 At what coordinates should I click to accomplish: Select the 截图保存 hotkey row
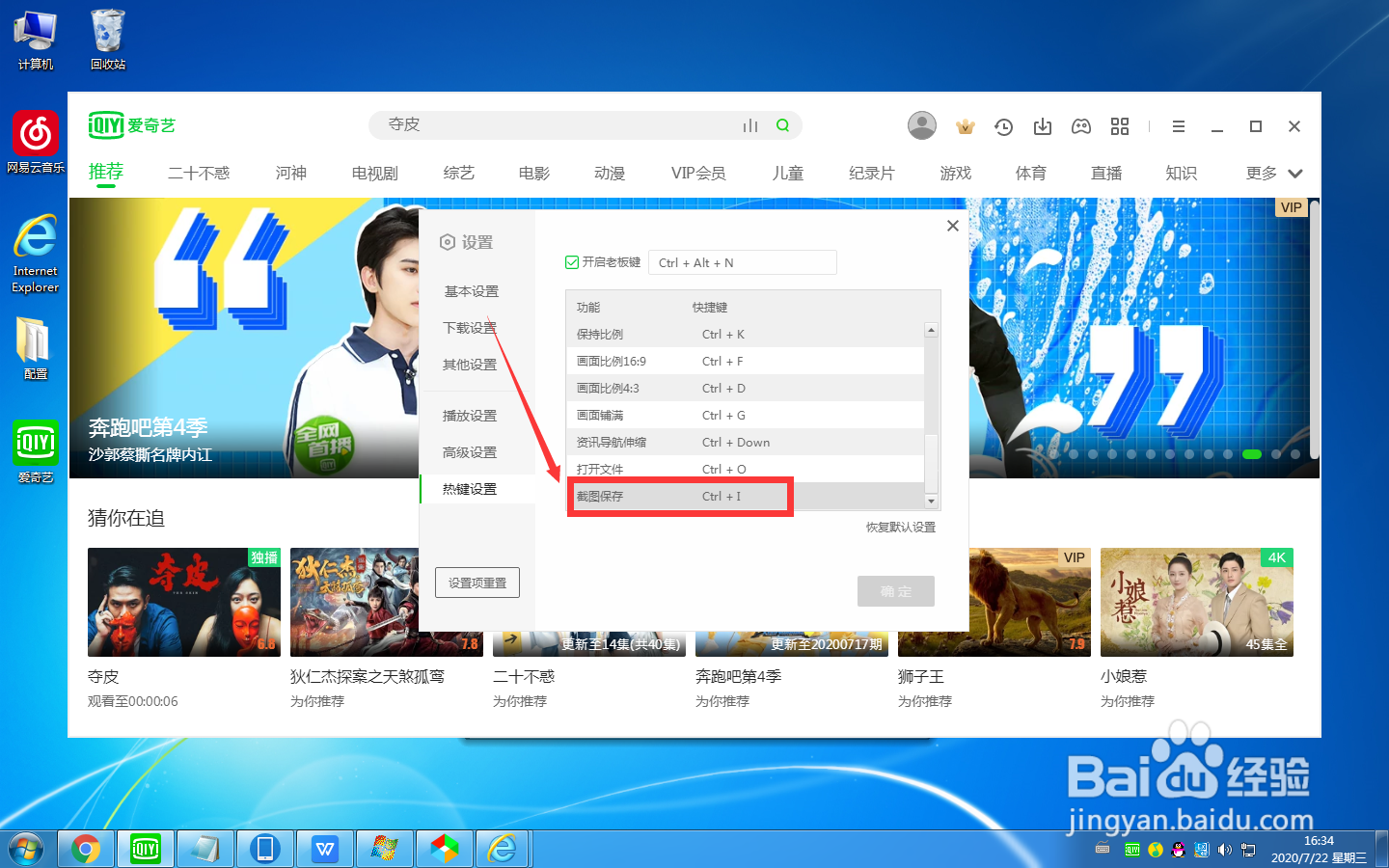click(745, 496)
